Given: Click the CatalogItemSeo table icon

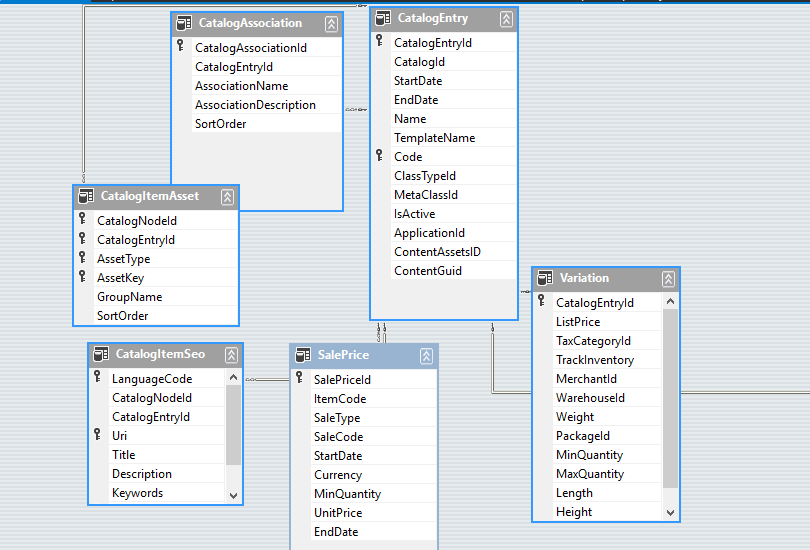Looking at the screenshot, I should 101,354.
